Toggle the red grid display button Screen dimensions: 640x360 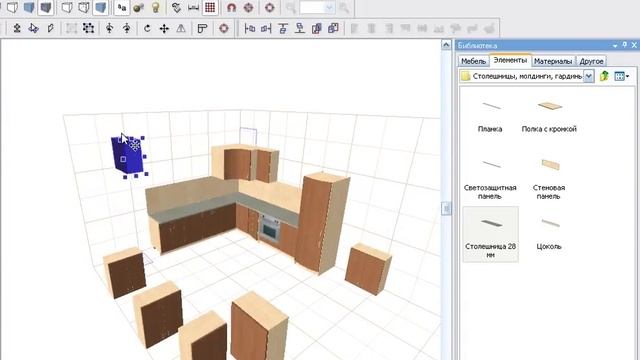[210, 7]
